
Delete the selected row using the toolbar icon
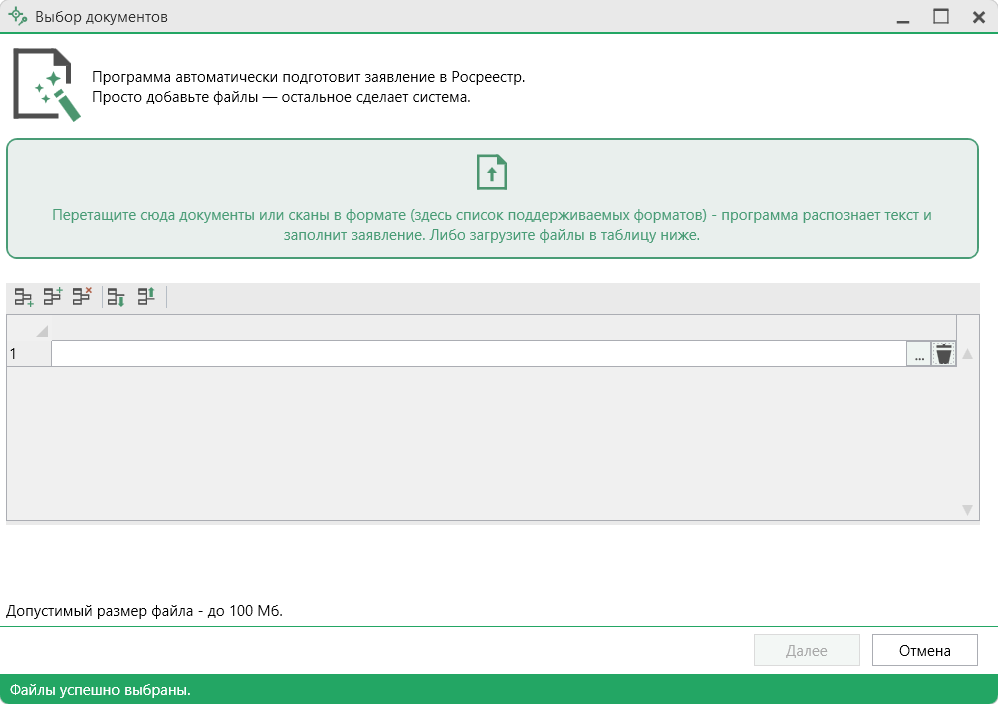82,297
